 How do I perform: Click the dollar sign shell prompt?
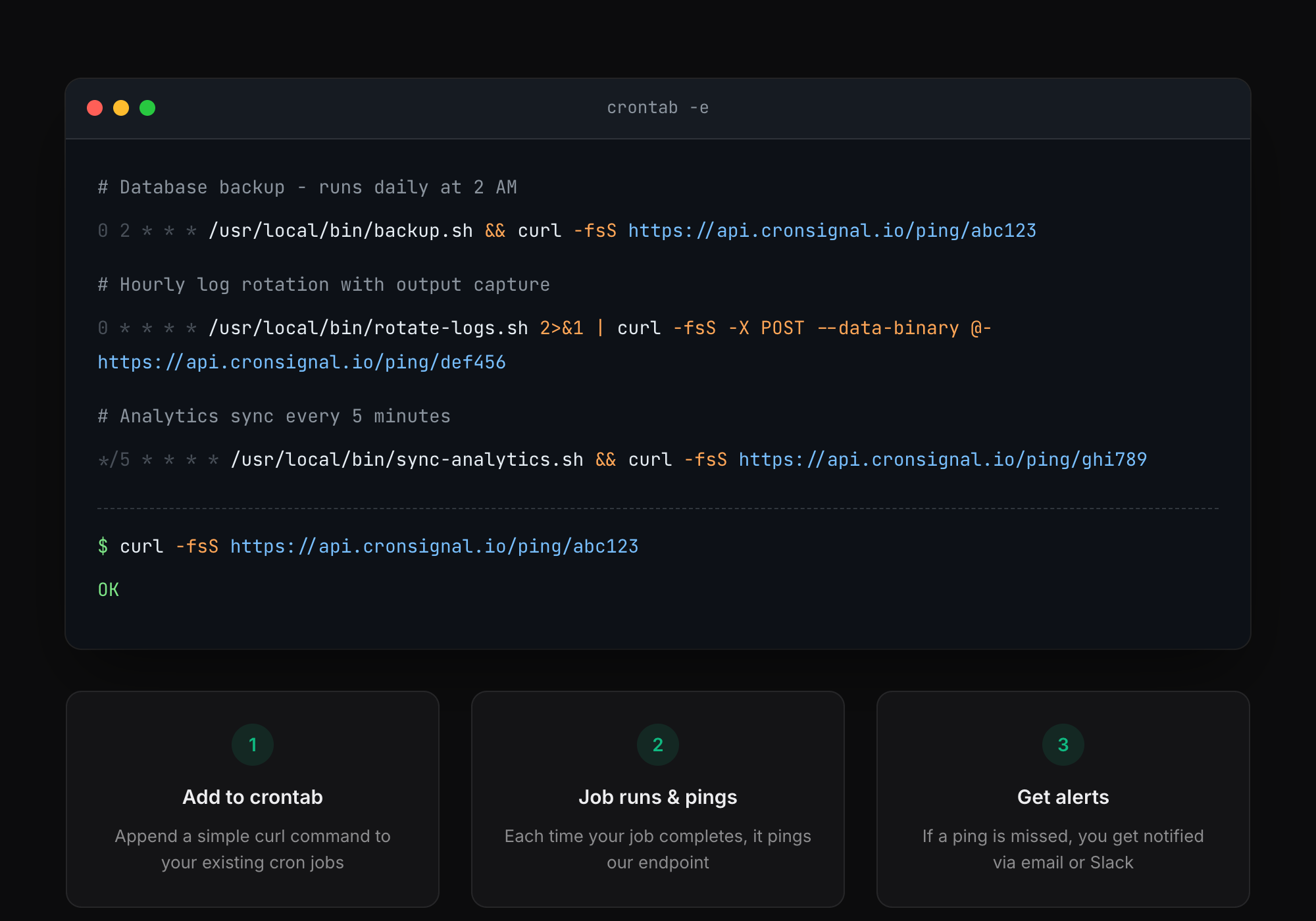coord(103,545)
